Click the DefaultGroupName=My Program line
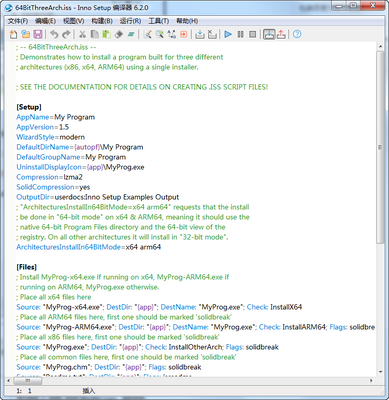Viewport: 389px width, 400px height. [71, 157]
